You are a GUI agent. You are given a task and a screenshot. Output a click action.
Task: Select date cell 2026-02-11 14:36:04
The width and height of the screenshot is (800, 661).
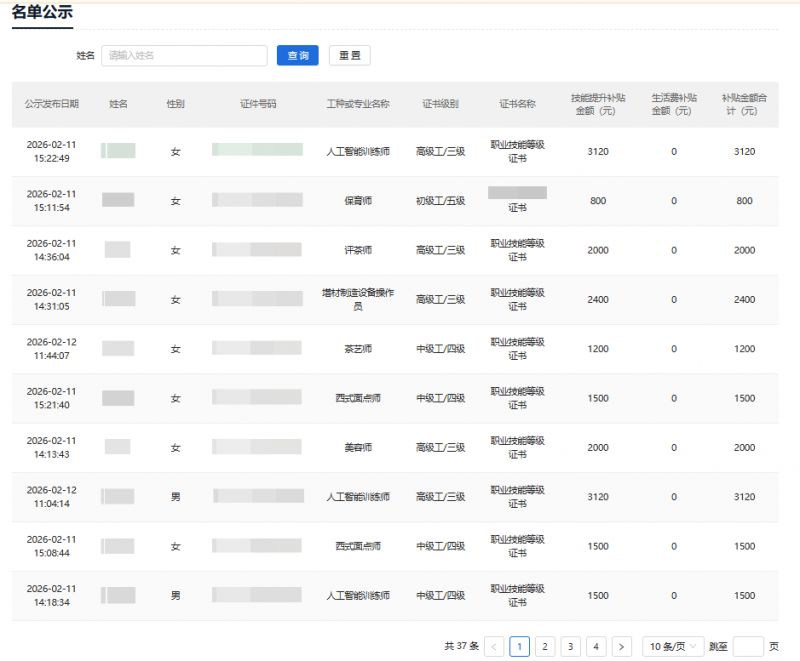tap(52, 250)
